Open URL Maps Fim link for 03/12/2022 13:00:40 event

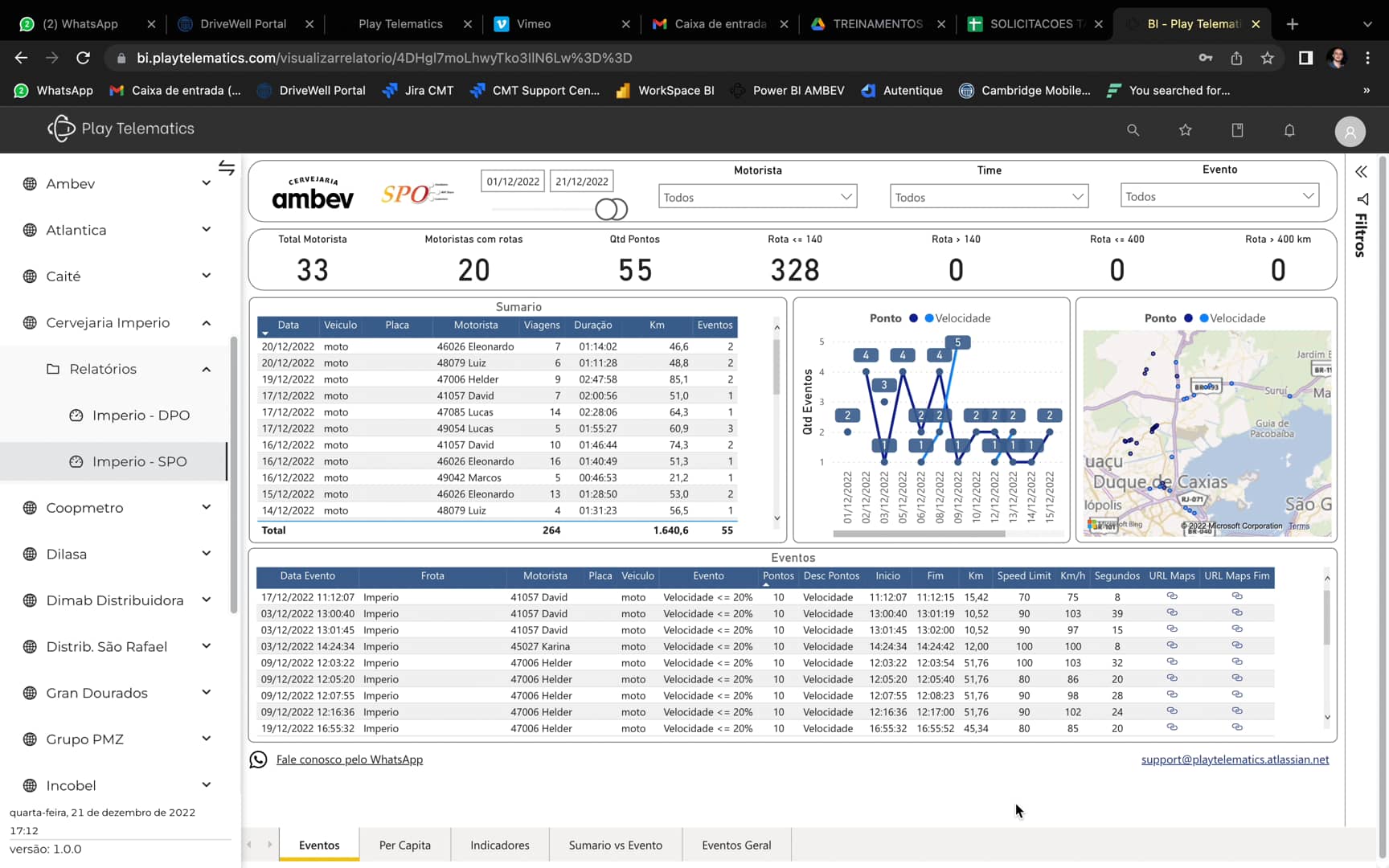[1237, 613]
